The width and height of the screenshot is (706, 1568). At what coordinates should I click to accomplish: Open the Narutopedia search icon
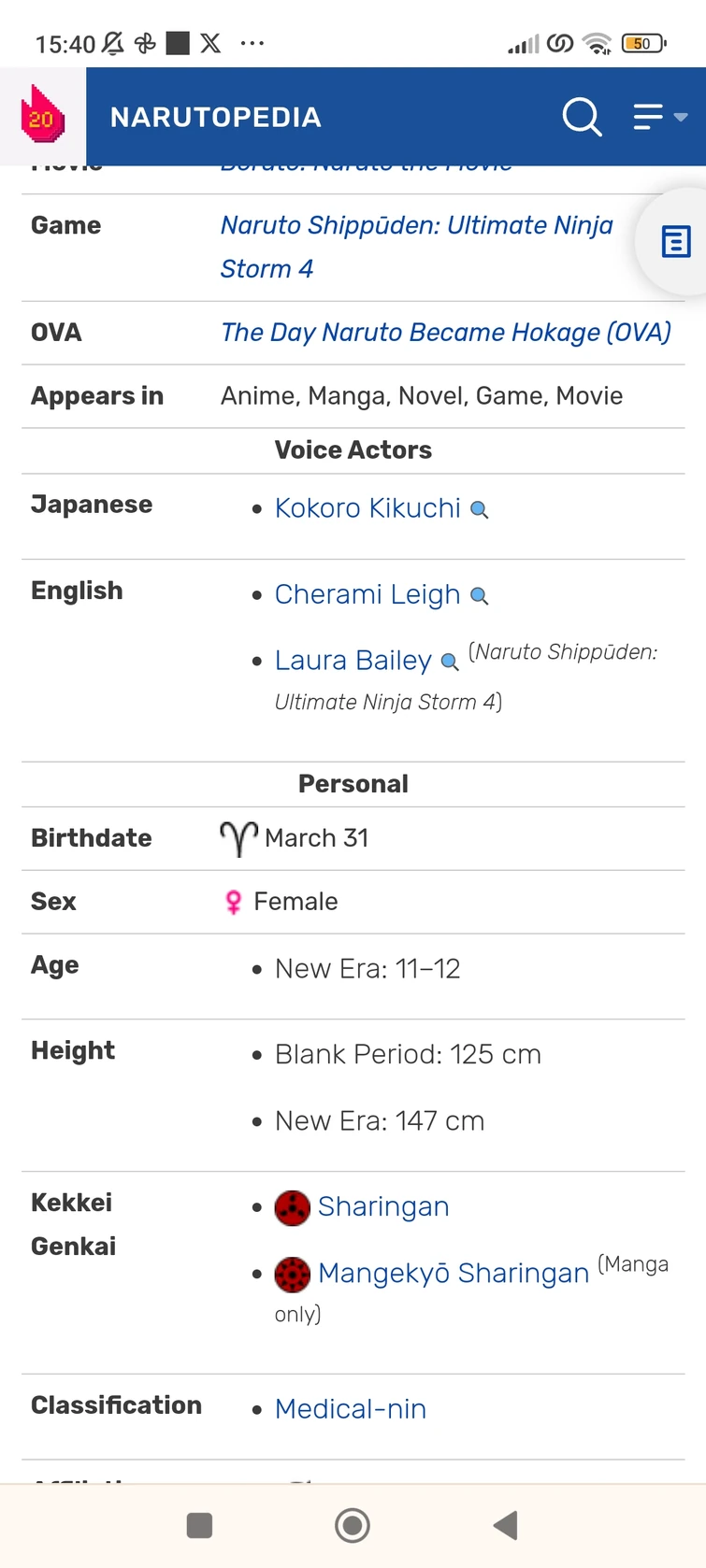coord(583,117)
